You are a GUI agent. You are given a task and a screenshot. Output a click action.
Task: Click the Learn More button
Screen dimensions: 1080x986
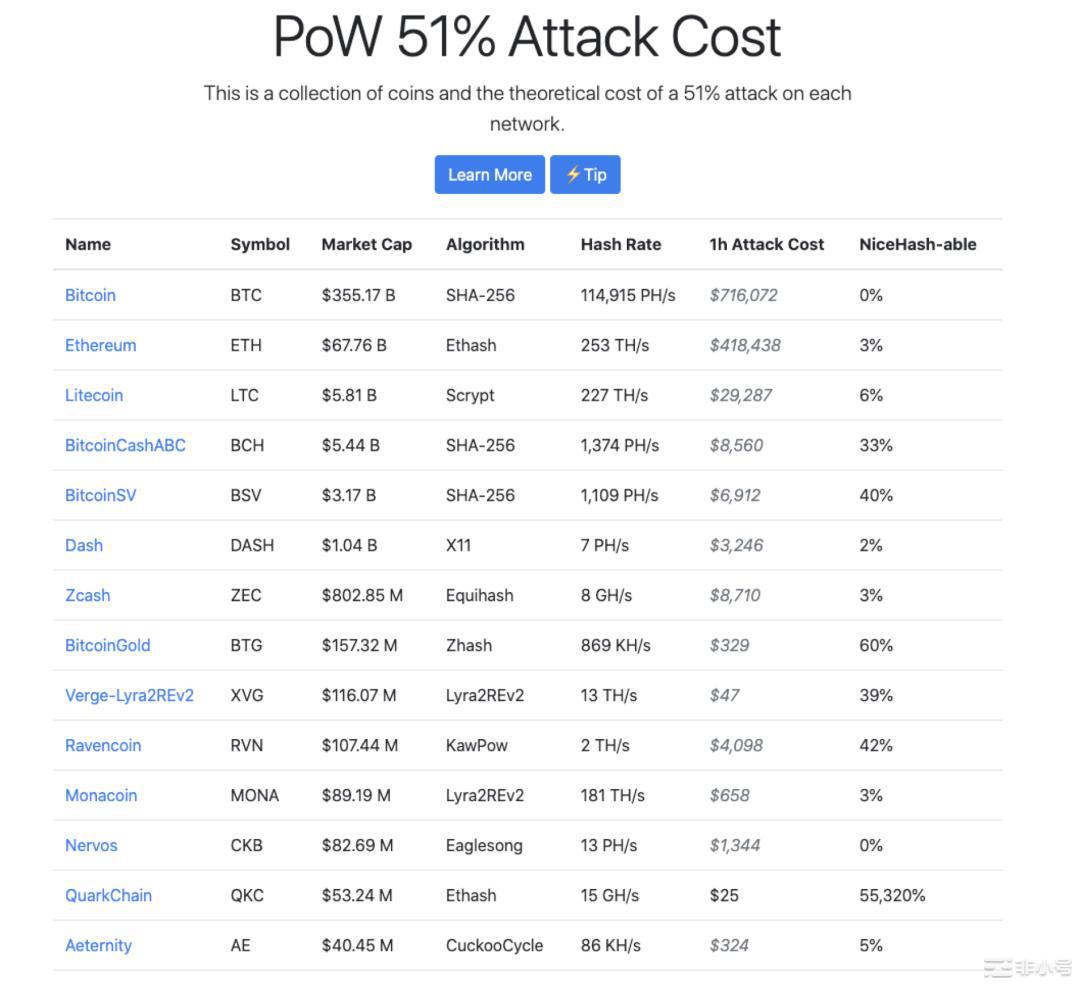(489, 175)
